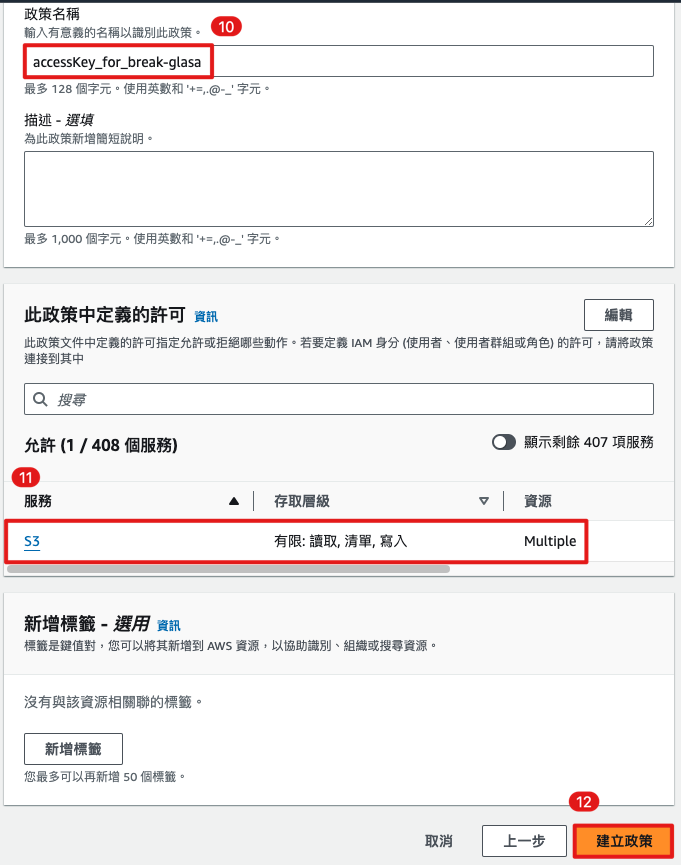
Task: Click the 編輯 button
Action: point(618,315)
